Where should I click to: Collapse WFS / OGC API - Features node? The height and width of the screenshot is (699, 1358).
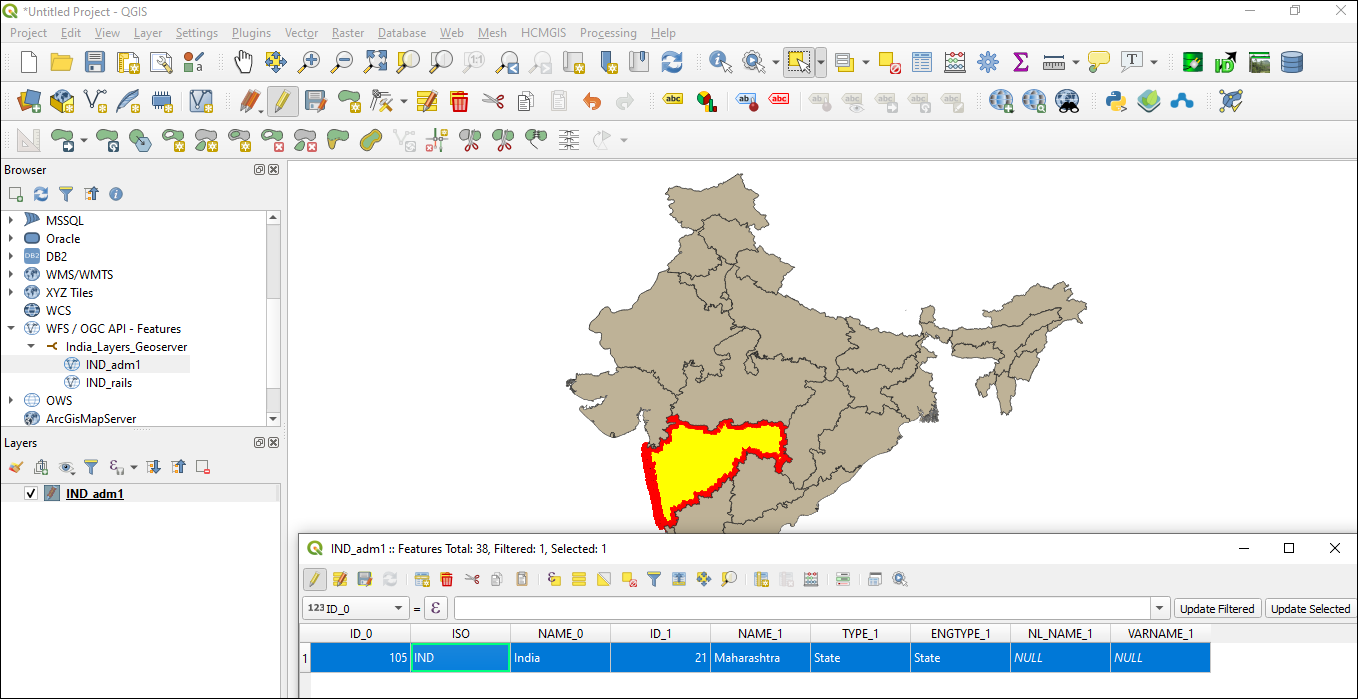[x=11, y=329]
